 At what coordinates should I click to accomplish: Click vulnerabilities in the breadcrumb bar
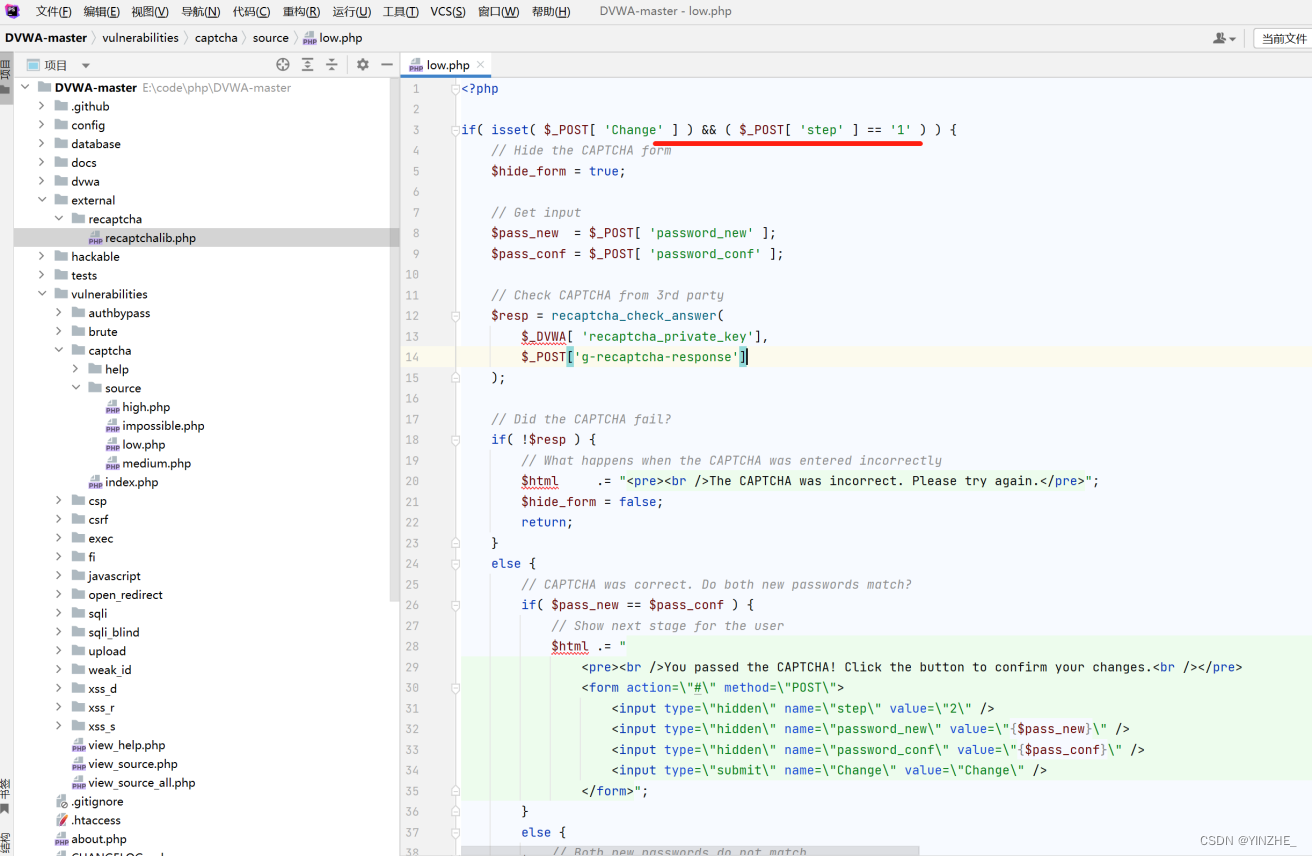coord(139,38)
